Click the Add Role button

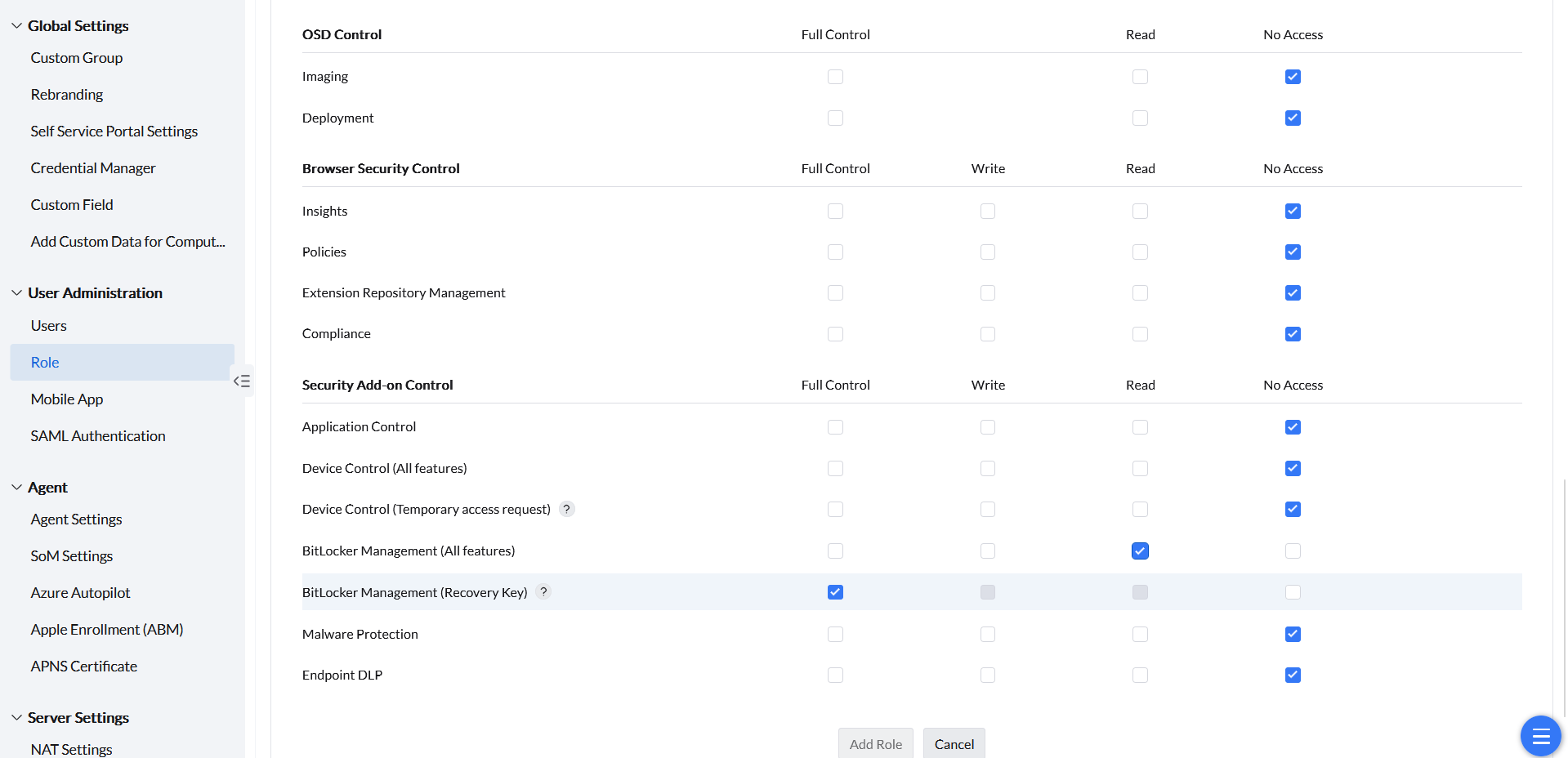875,744
